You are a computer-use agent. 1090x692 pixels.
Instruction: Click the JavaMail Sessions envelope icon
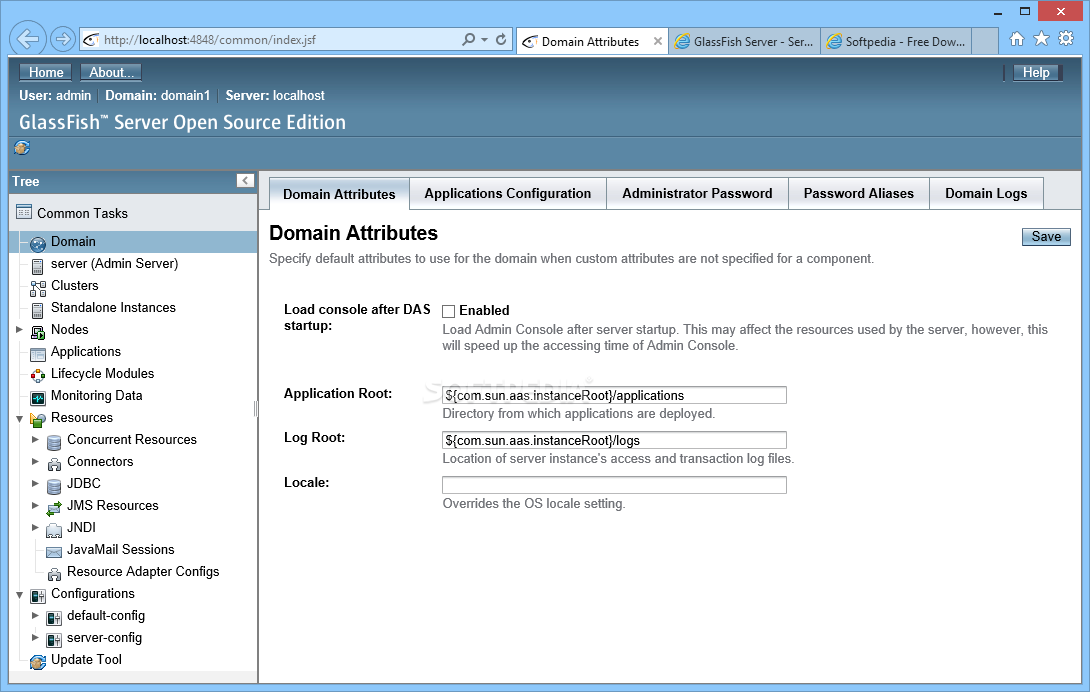tap(54, 552)
